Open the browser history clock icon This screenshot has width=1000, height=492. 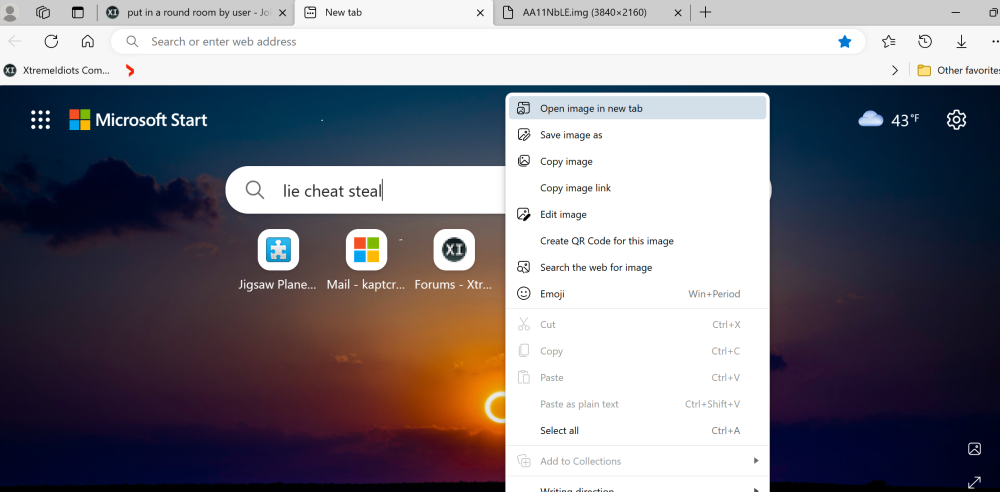(x=925, y=42)
